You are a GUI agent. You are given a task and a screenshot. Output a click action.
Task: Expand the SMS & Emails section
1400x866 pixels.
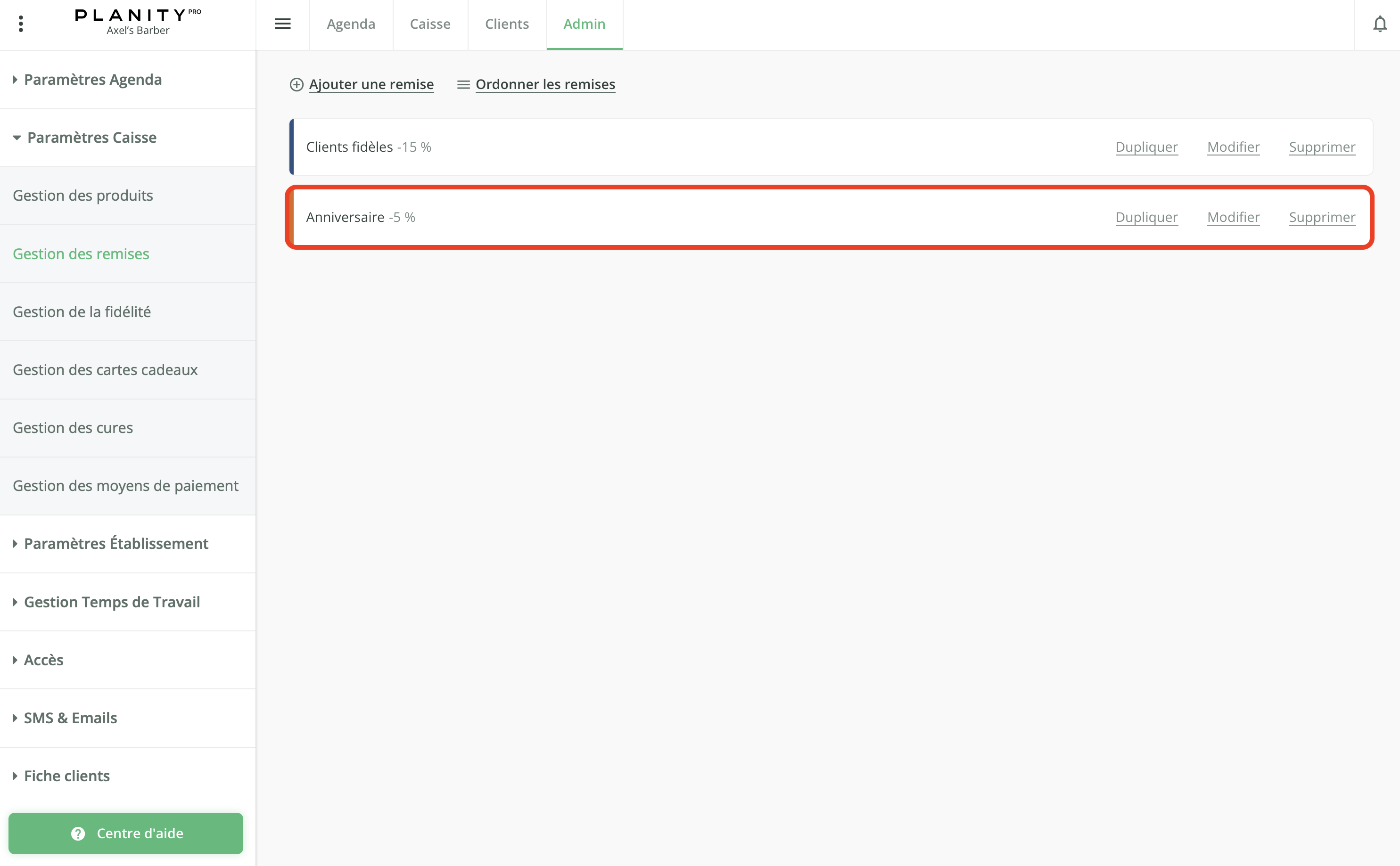click(70, 718)
